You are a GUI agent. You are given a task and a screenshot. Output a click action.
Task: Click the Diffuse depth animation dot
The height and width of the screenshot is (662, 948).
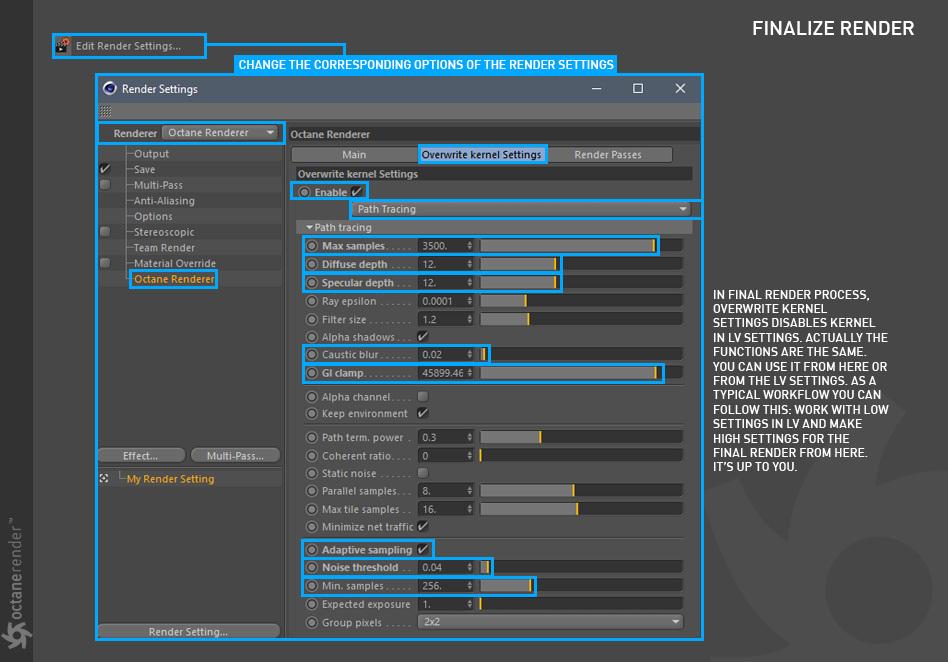point(311,264)
